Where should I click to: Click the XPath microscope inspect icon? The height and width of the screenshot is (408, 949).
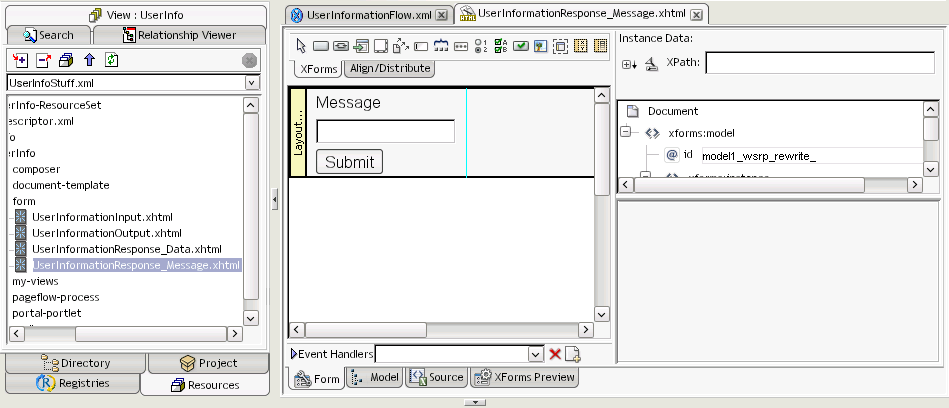click(651, 64)
